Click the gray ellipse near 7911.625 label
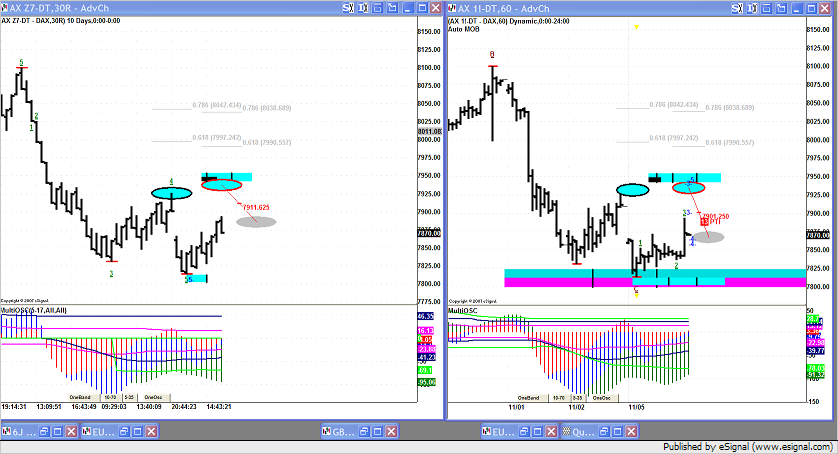This screenshot has height=454, width=838. [x=255, y=221]
